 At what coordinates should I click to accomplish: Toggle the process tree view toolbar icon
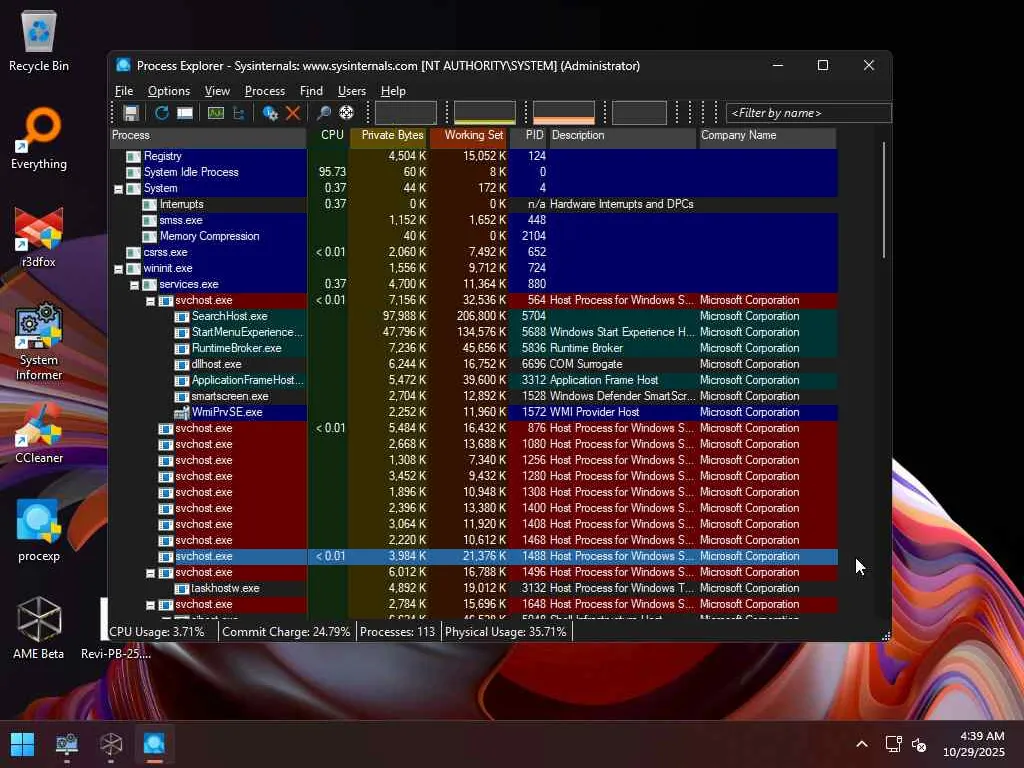239,113
